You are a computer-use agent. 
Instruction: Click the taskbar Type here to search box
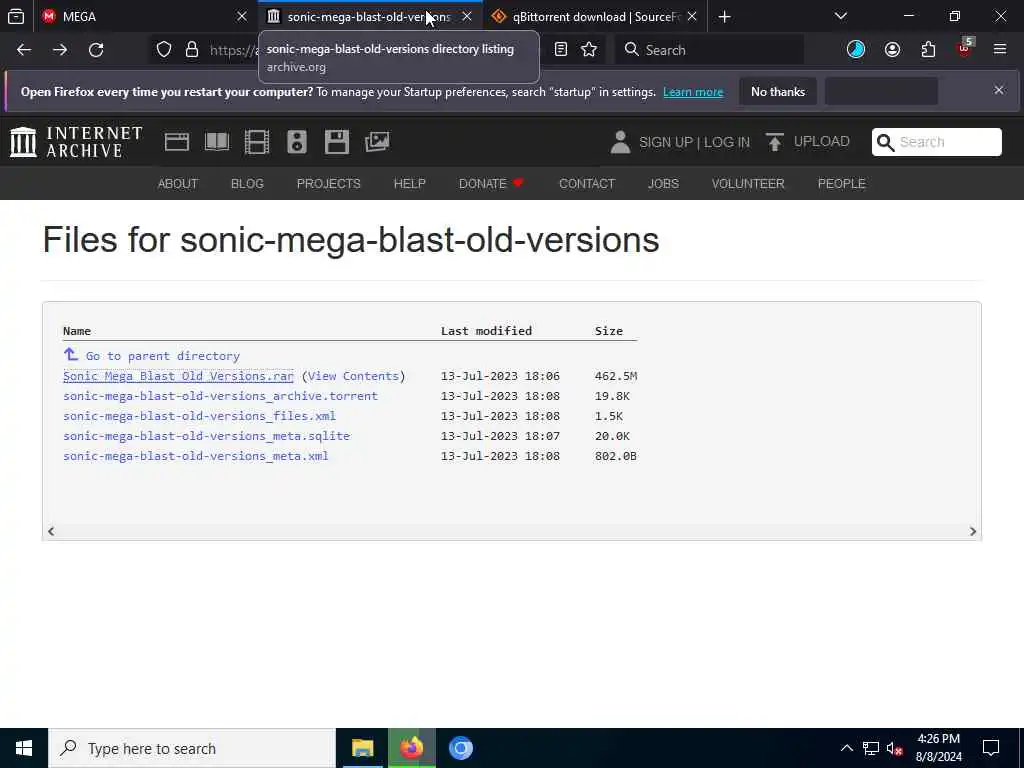pos(192,748)
